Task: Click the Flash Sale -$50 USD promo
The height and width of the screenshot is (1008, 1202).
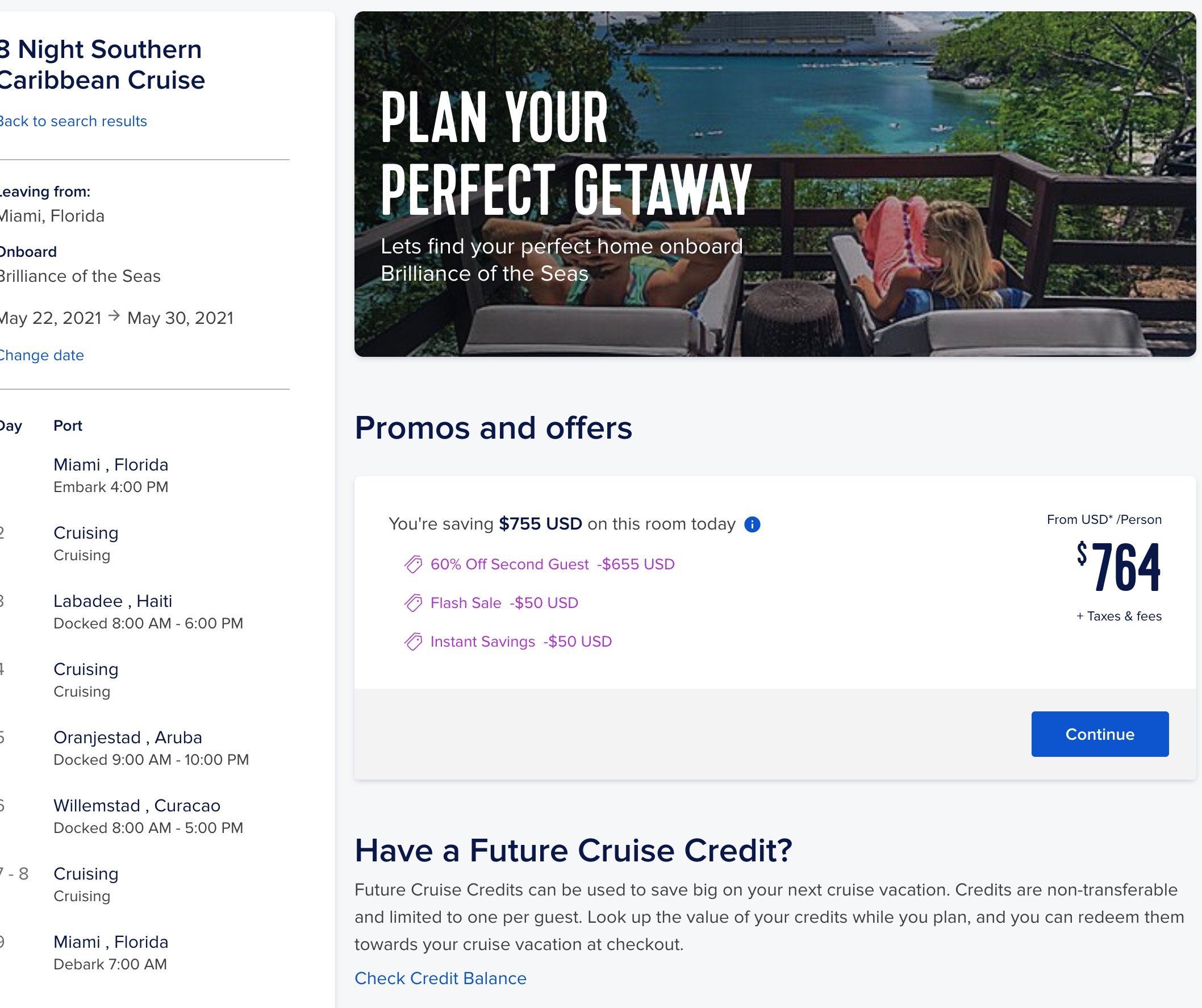Action: (x=504, y=603)
